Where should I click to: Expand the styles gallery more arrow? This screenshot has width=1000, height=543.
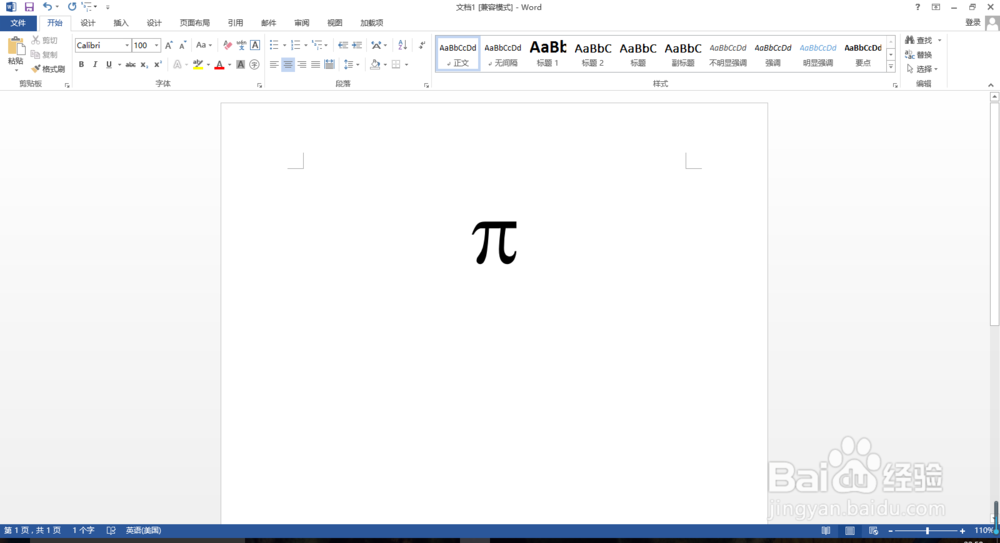[x=891, y=66]
